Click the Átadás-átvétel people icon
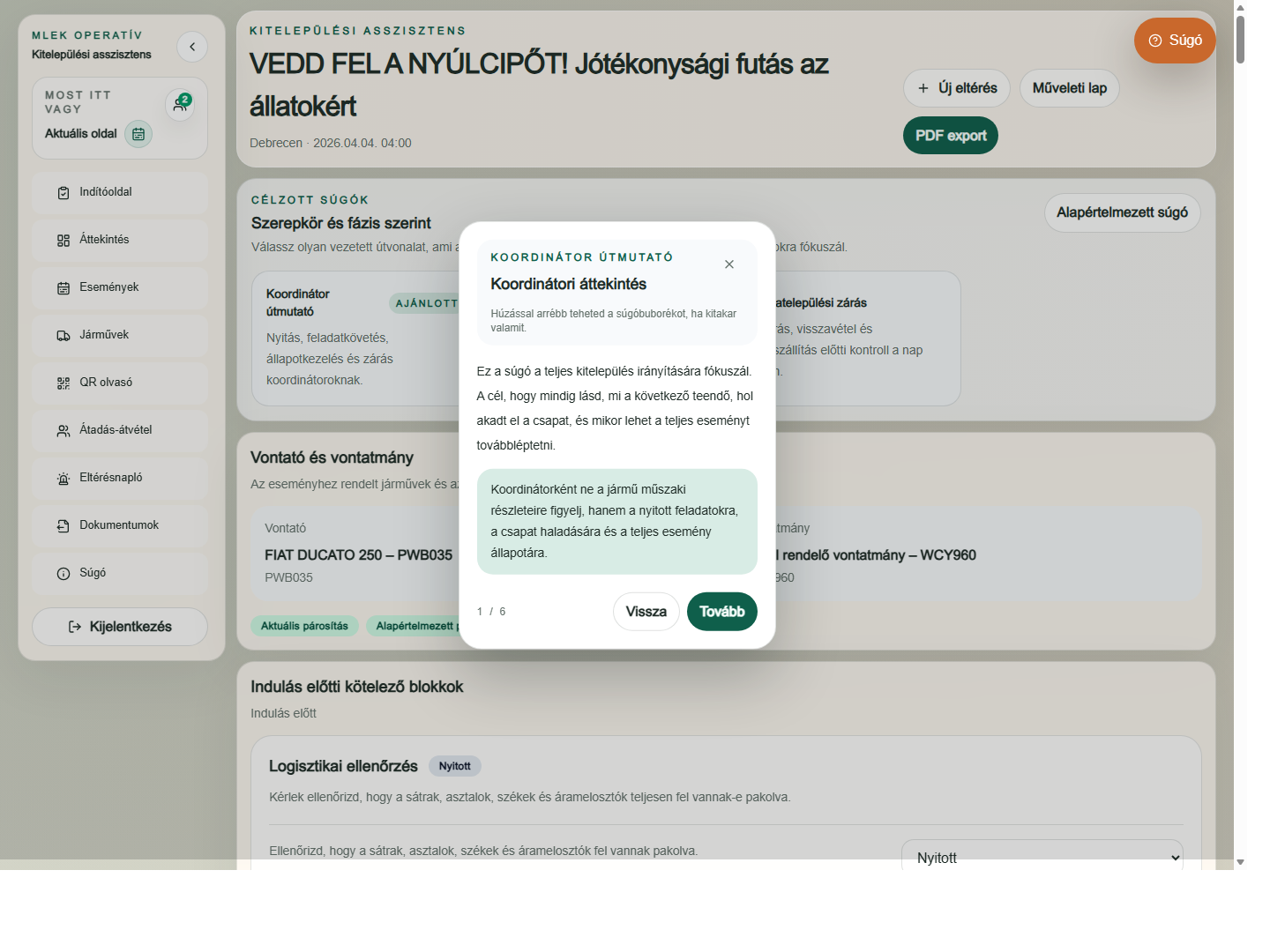Screen dimensions: 1270x952 [62, 430]
